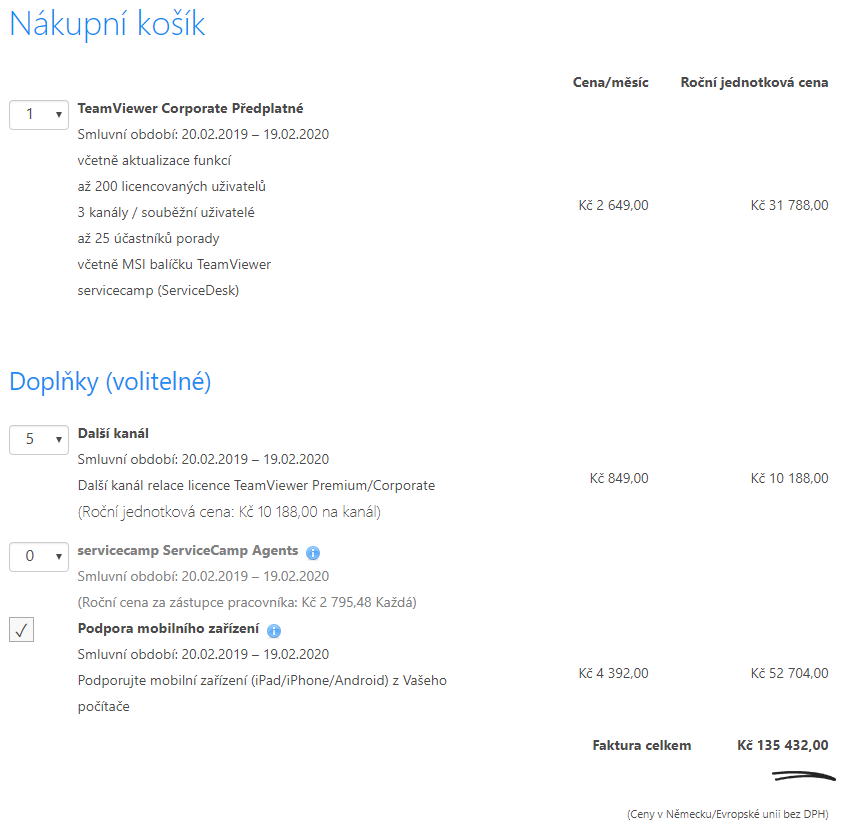Click annual price Kč 52 704,00
Viewport: 841px width, 826px height.
point(789,674)
